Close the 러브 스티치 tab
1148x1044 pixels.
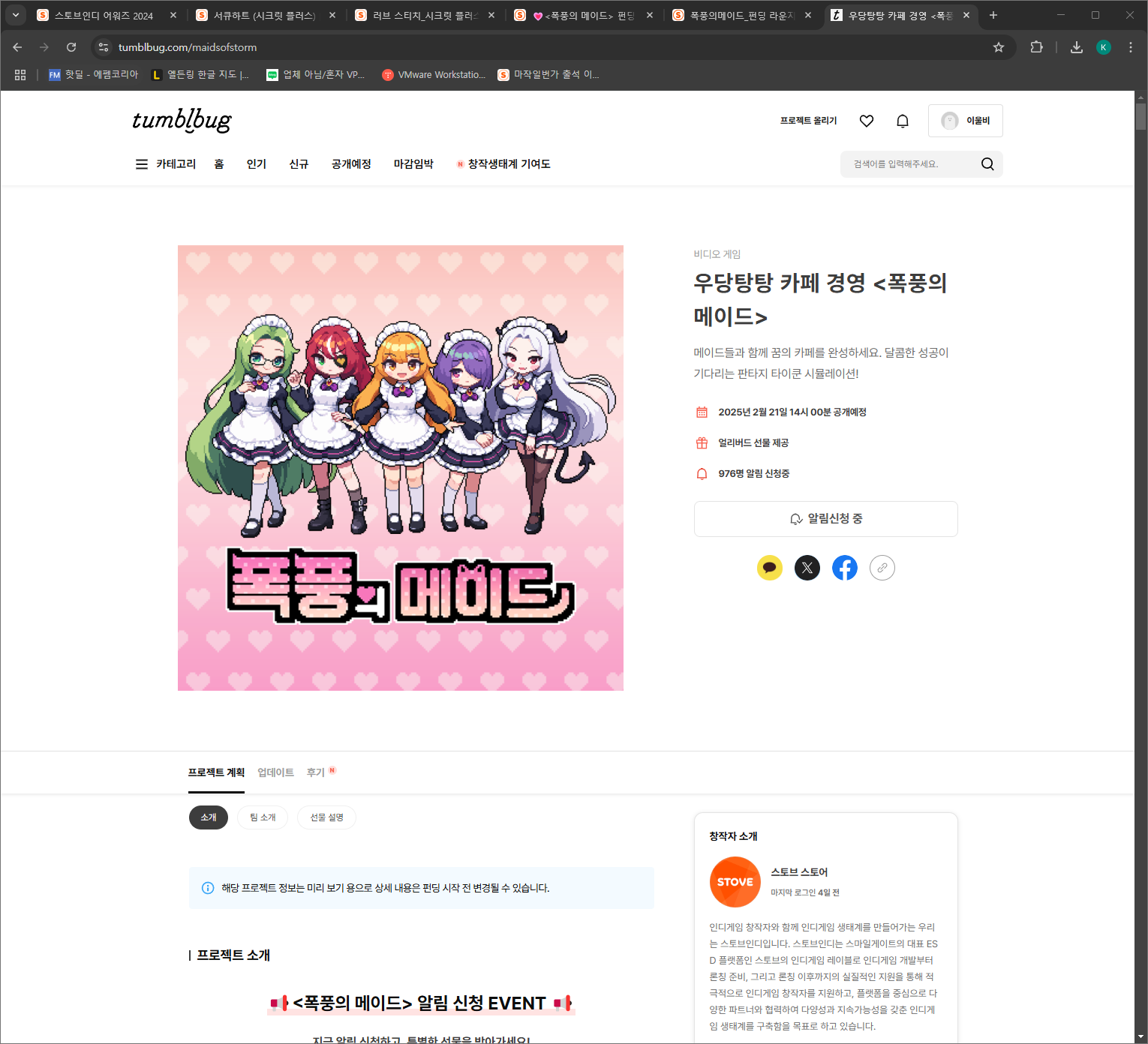click(x=491, y=15)
